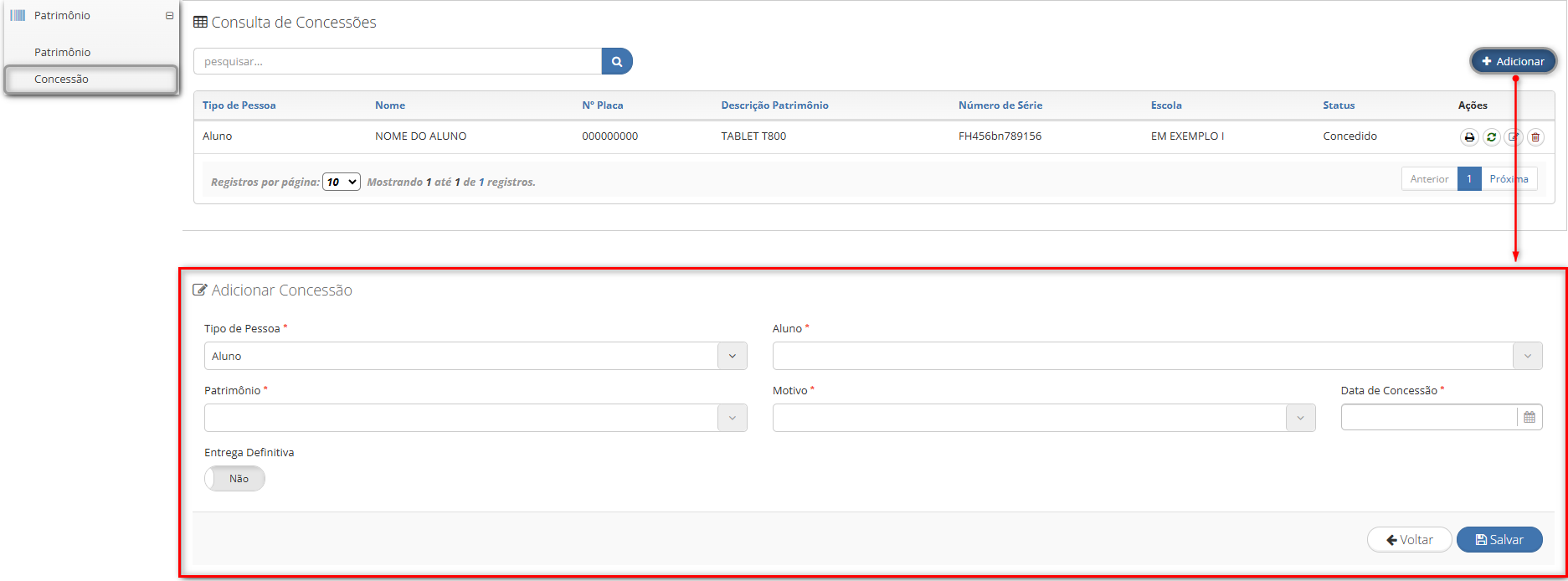Open the calendar picker for Data de Concessão
The height and width of the screenshot is (581, 1568).
coord(1529,417)
